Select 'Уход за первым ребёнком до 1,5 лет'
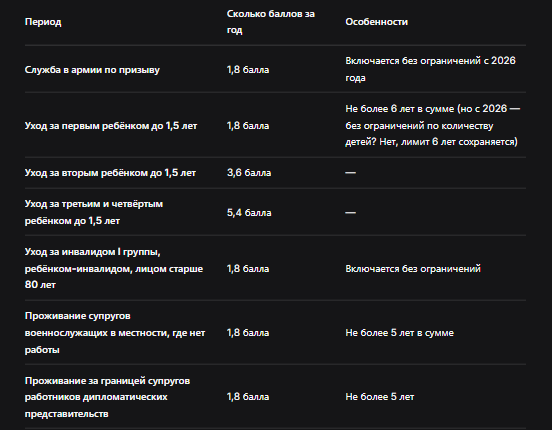This screenshot has width=552, height=430. click(x=111, y=126)
